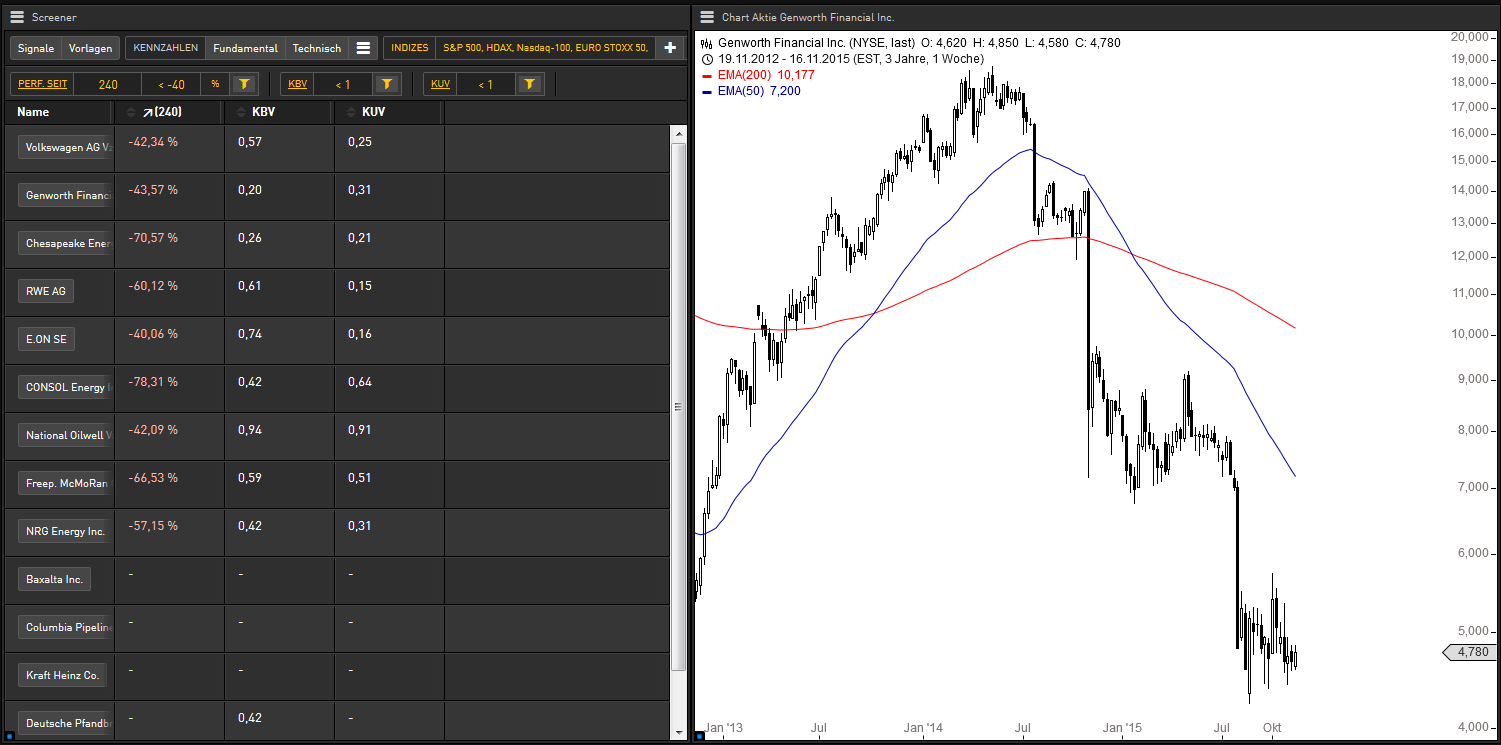Sort by the (240) performance column arrows

point(131,112)
